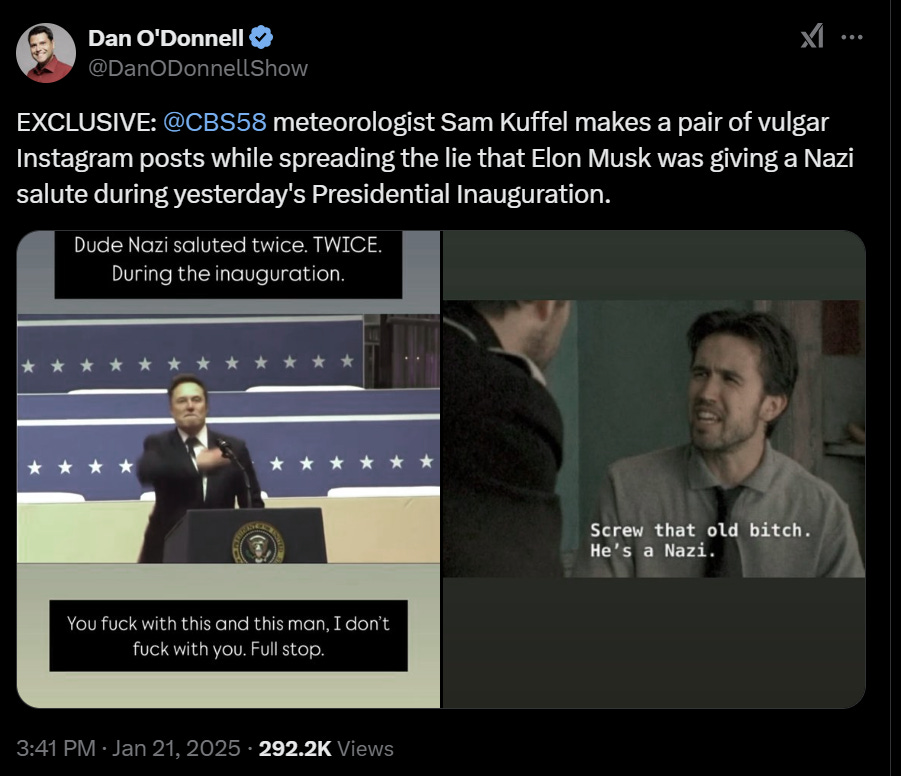Image resolution: width=901 pixels, height=776 pixels.
Task: Click the Views label at post bottom
Action: [x=365, y=749]
